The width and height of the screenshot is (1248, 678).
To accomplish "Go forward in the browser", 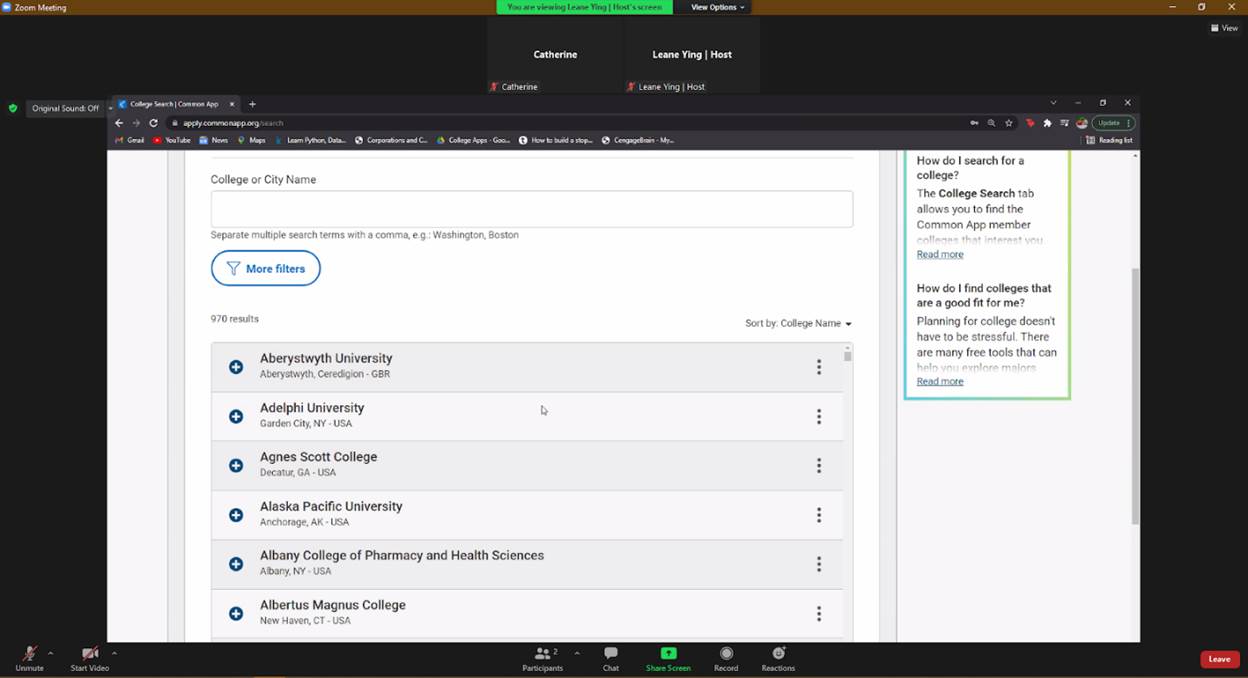I will (x=136, y=123).
